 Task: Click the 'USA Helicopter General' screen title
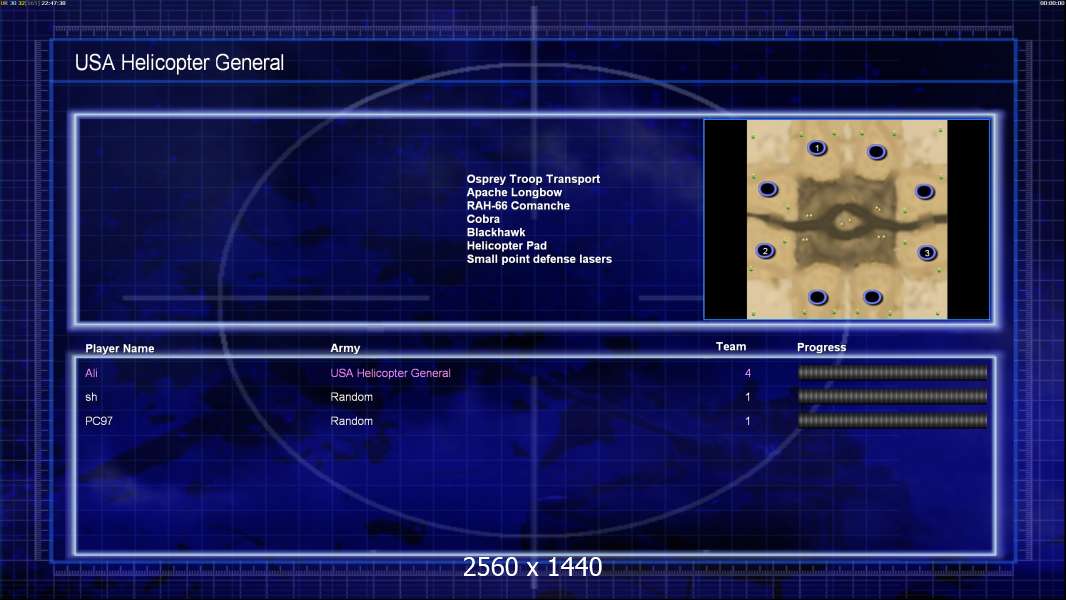[179, 63]
